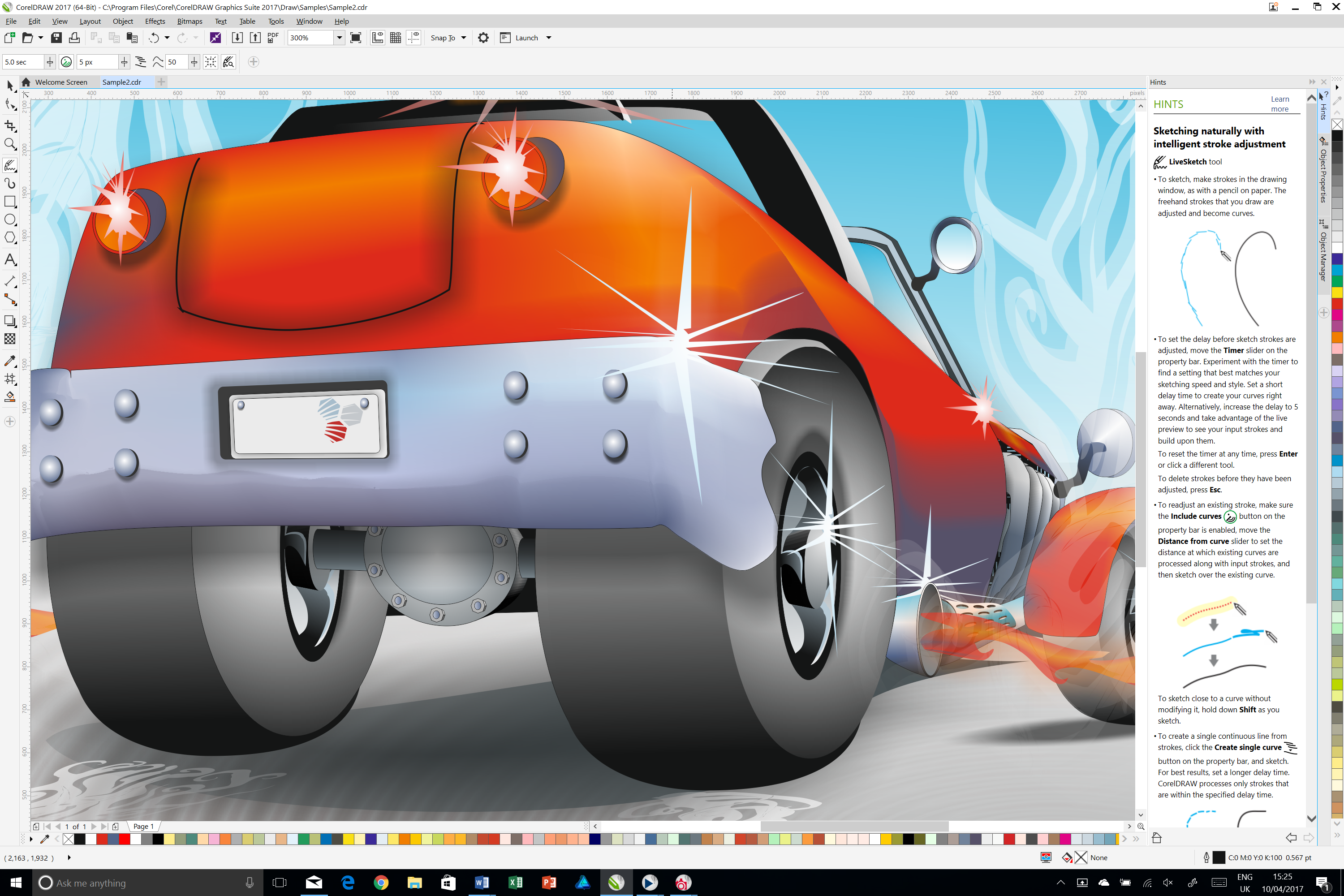The width and height of the screenshot is (1344, 896).
Task: Click the Distance from curve spinner
Action: pos(124,62)
